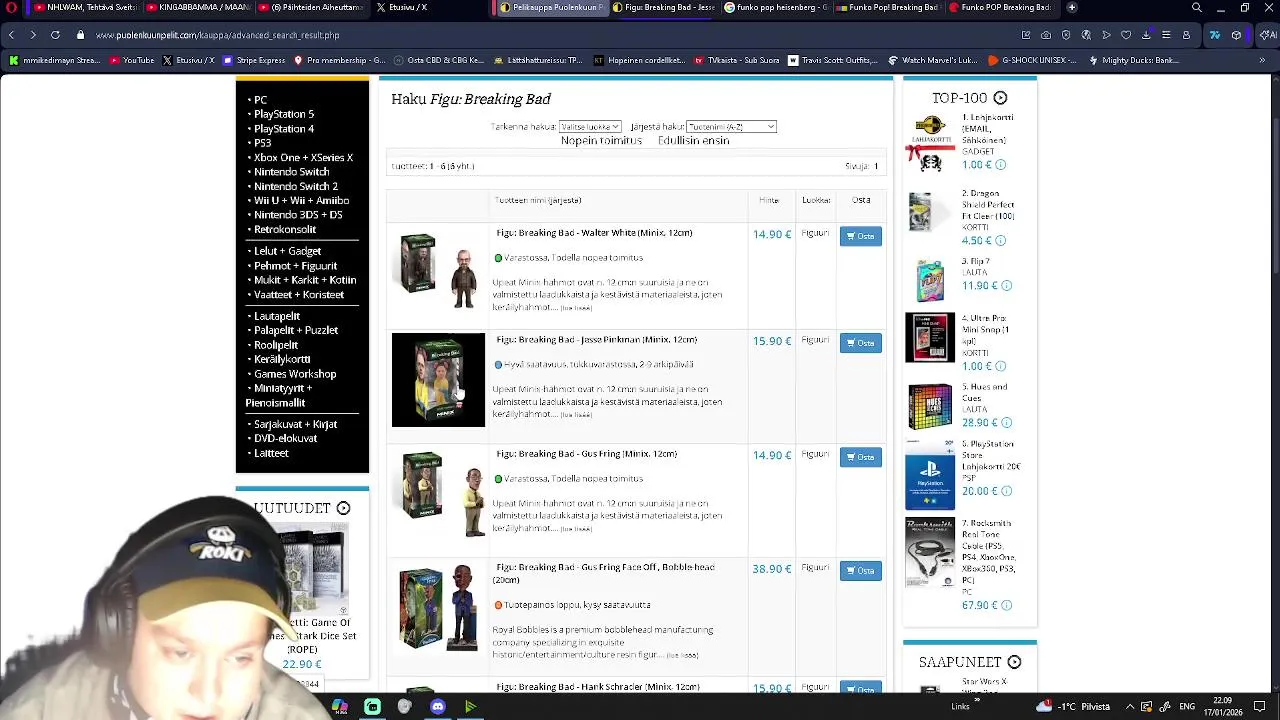Click the 38.90 € price of Gus Fring Face Off
Screen dimensions: 1280x720
[772, 569]
